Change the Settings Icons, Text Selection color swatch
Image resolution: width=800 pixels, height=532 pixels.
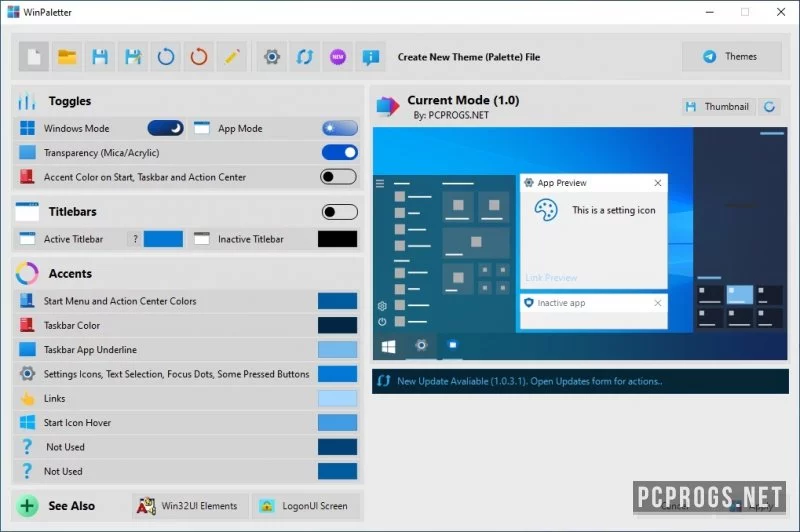(x=337, y=374)
